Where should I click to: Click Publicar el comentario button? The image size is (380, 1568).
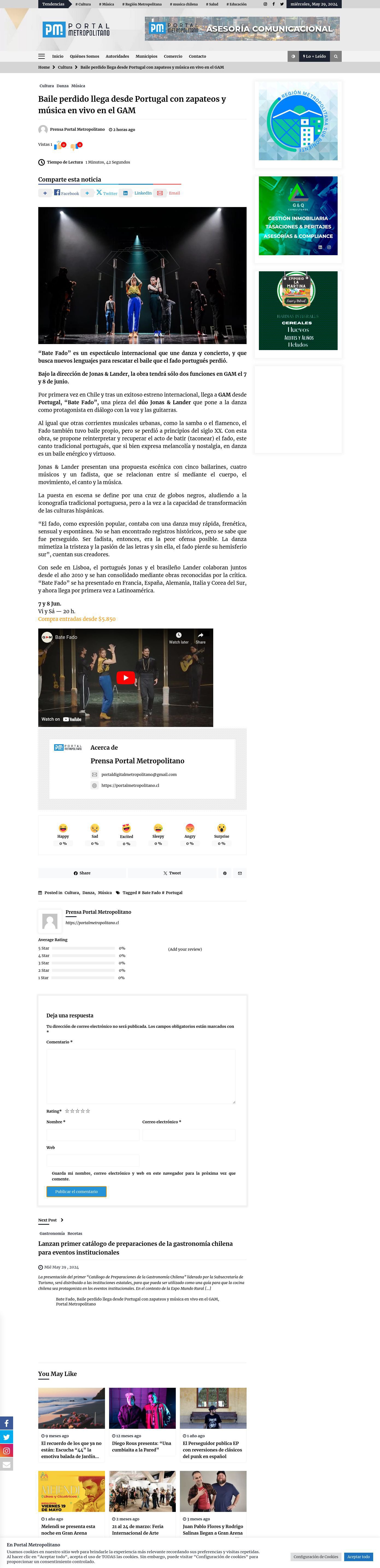77,1191
